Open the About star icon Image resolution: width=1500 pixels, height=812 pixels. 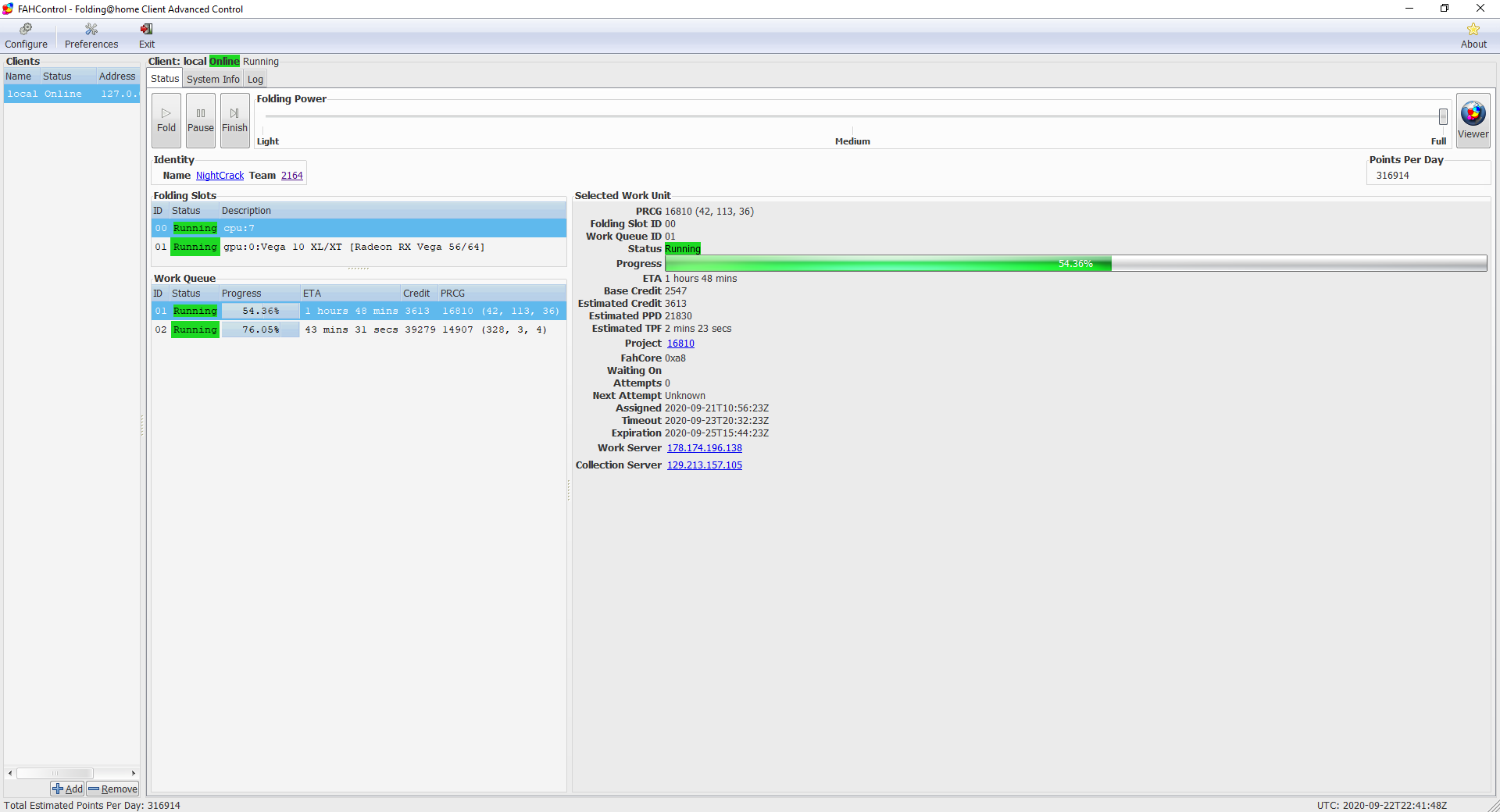[1473, 36]
